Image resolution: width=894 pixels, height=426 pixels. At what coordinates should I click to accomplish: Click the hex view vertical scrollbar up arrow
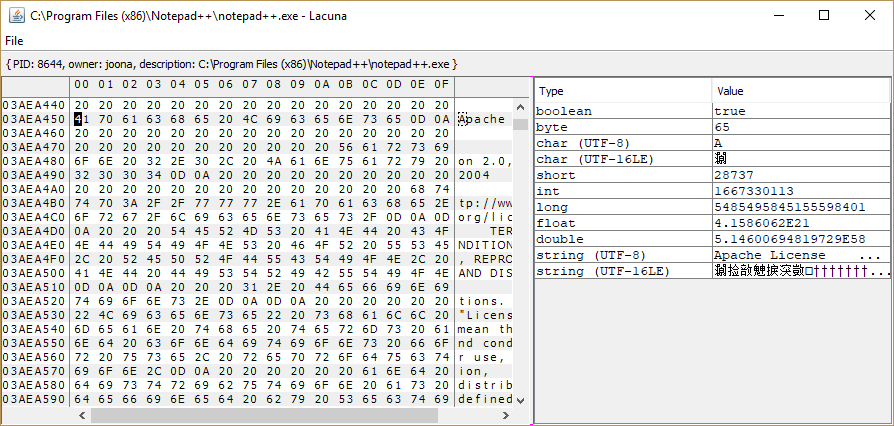click(520, 103)
